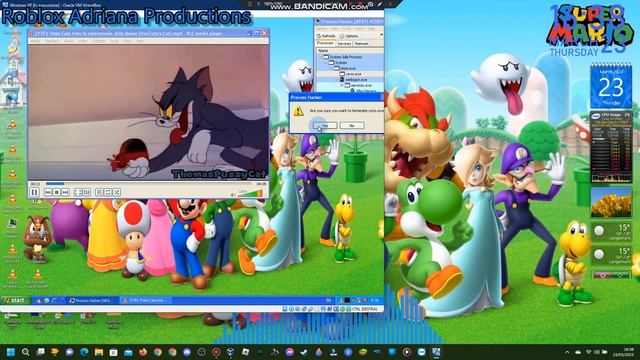The height and width of the screenshot is (360, 640).
Task: Seek along the VLC progress bar
Action: coord(148,184)
